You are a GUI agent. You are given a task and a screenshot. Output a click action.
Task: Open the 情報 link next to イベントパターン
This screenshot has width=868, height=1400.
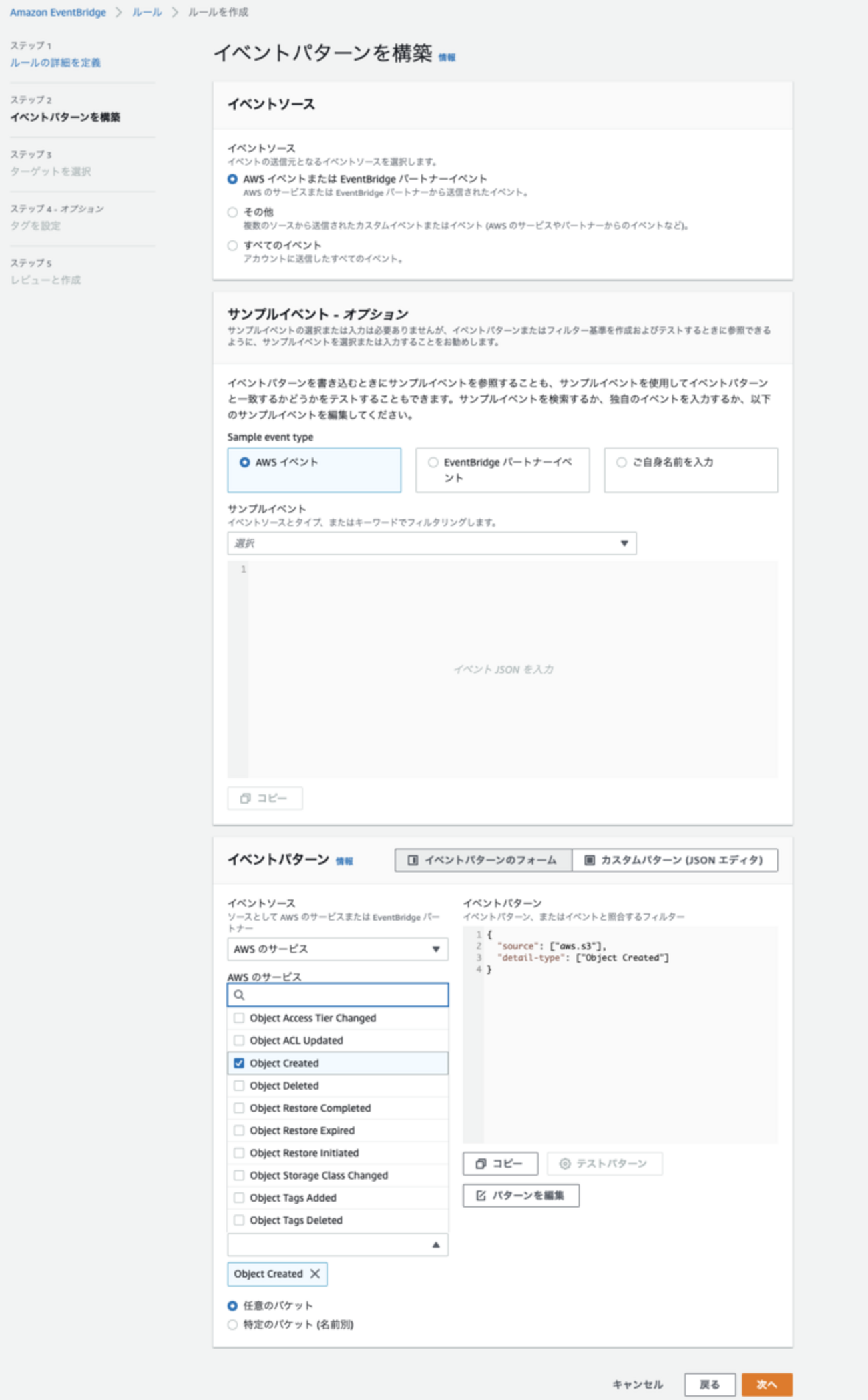[344, 861]
